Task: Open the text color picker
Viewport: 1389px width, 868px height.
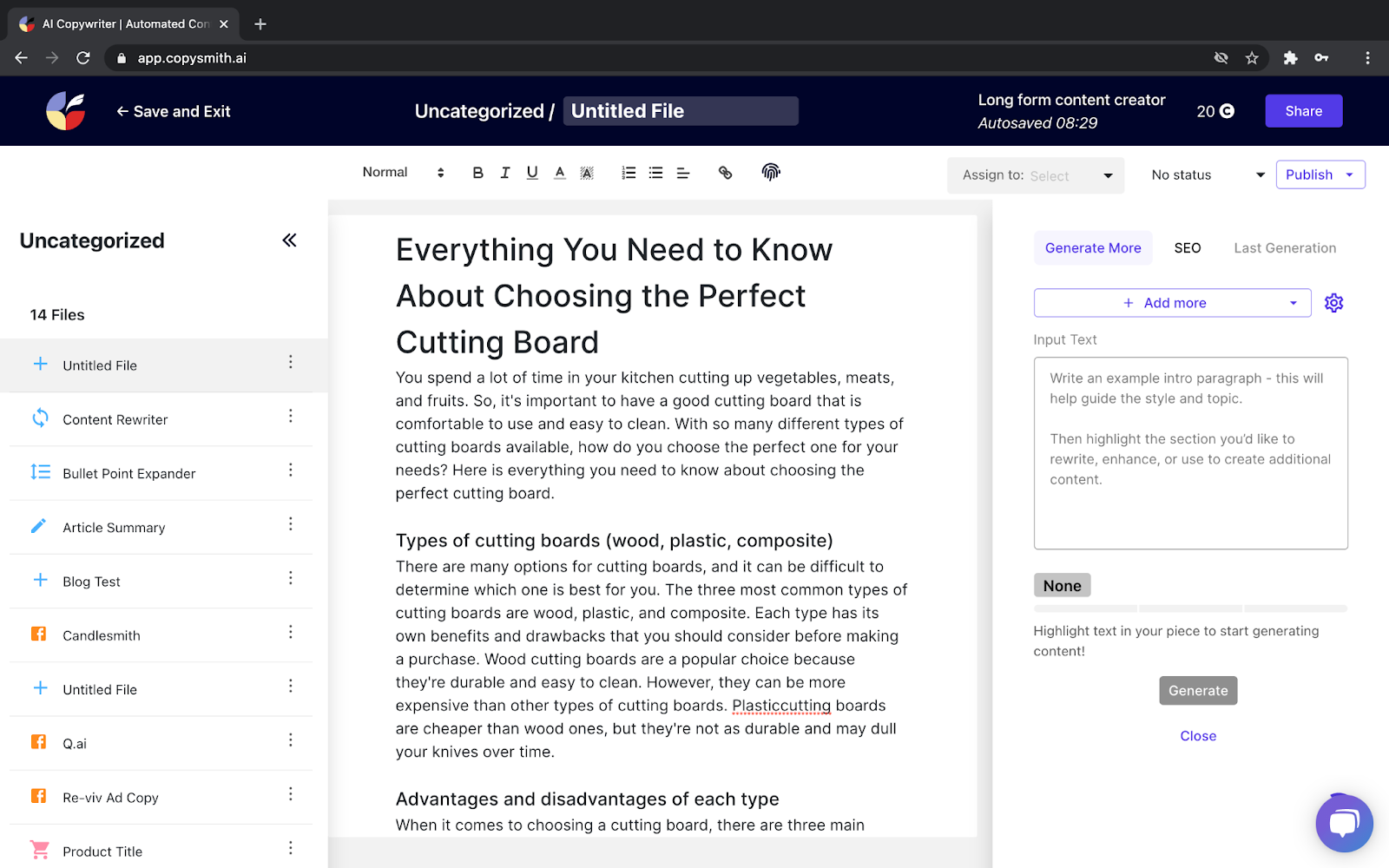Action: (x=560, y=173)
